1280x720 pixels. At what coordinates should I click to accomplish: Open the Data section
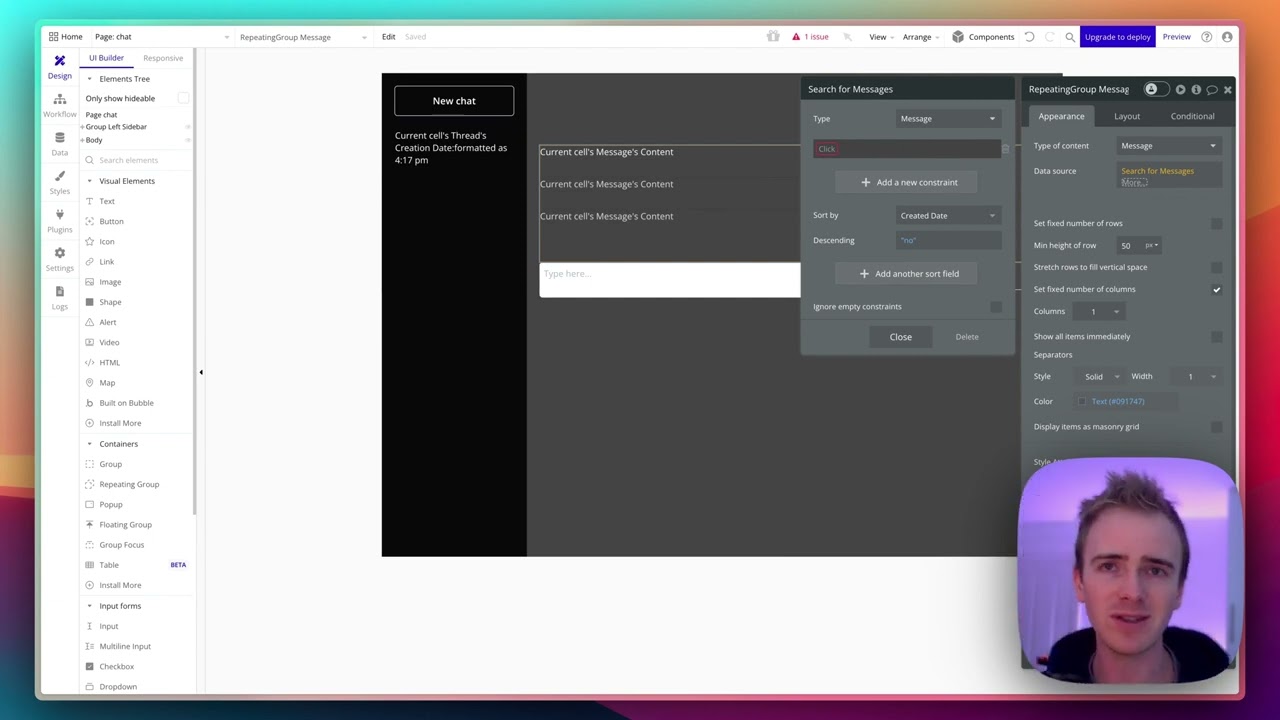(59, 144)
